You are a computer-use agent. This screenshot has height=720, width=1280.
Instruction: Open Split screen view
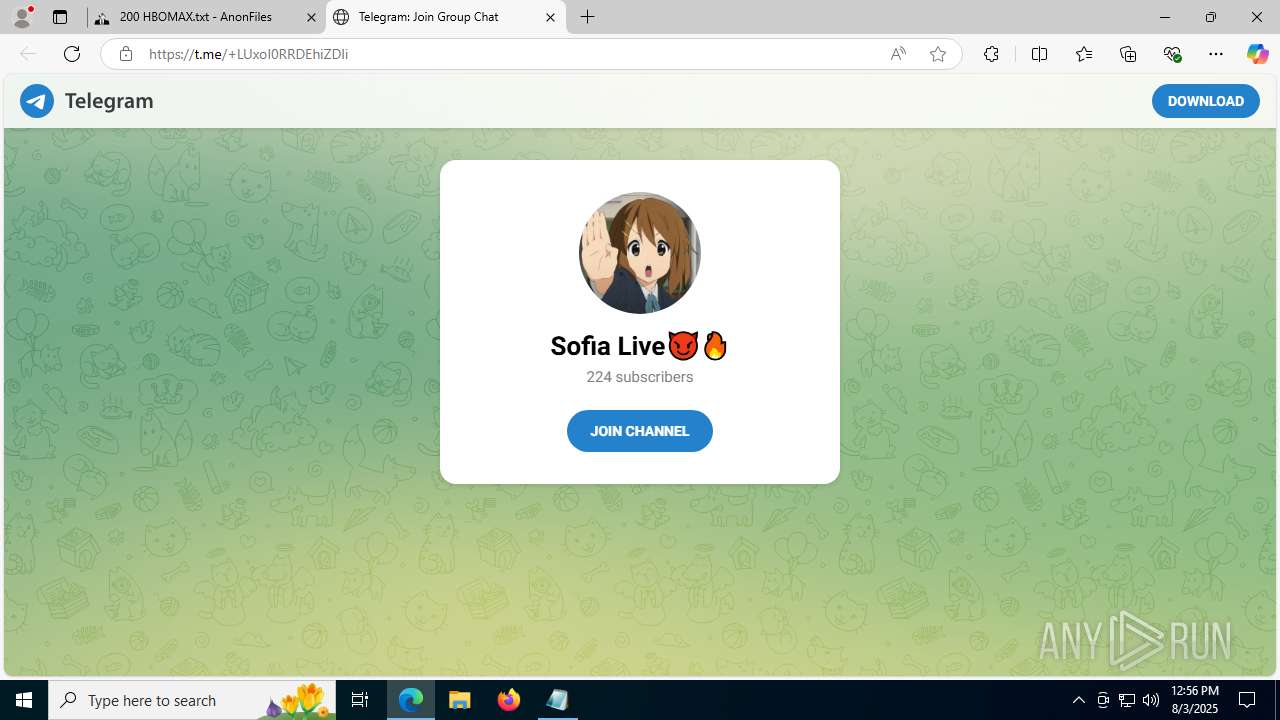1039,54
